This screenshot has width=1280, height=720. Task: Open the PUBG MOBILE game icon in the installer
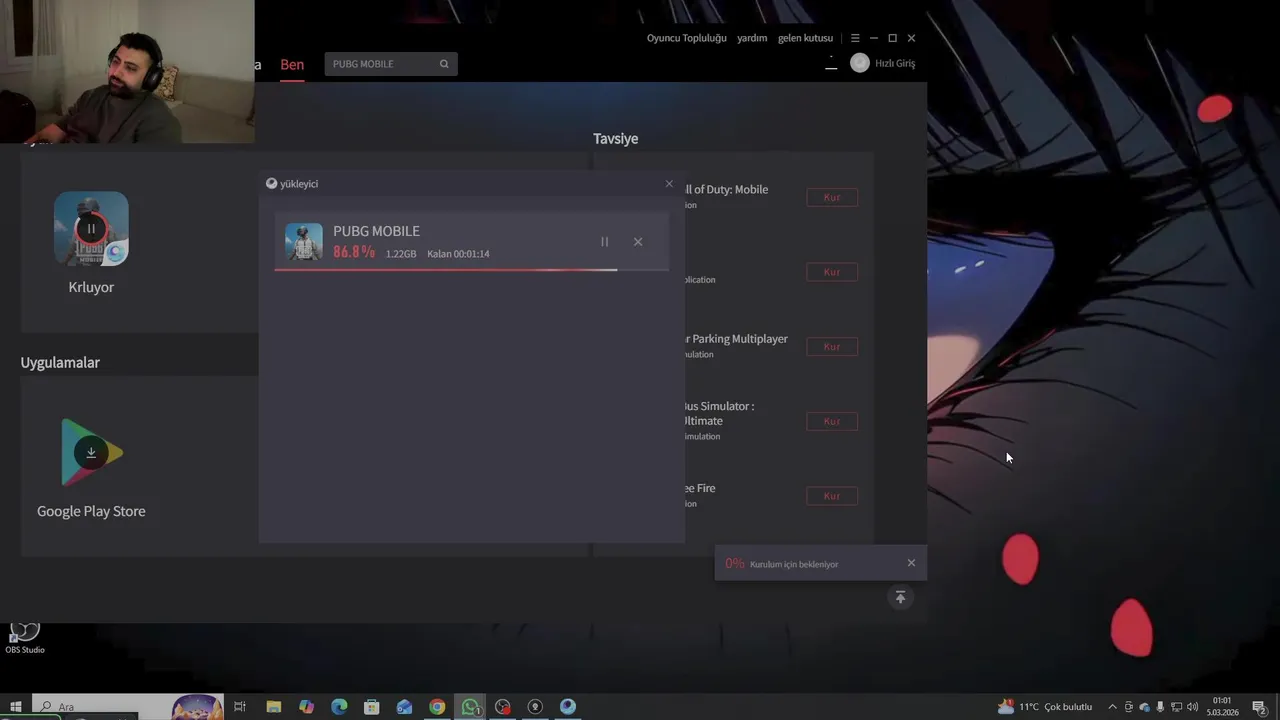[x=304, y=242]
